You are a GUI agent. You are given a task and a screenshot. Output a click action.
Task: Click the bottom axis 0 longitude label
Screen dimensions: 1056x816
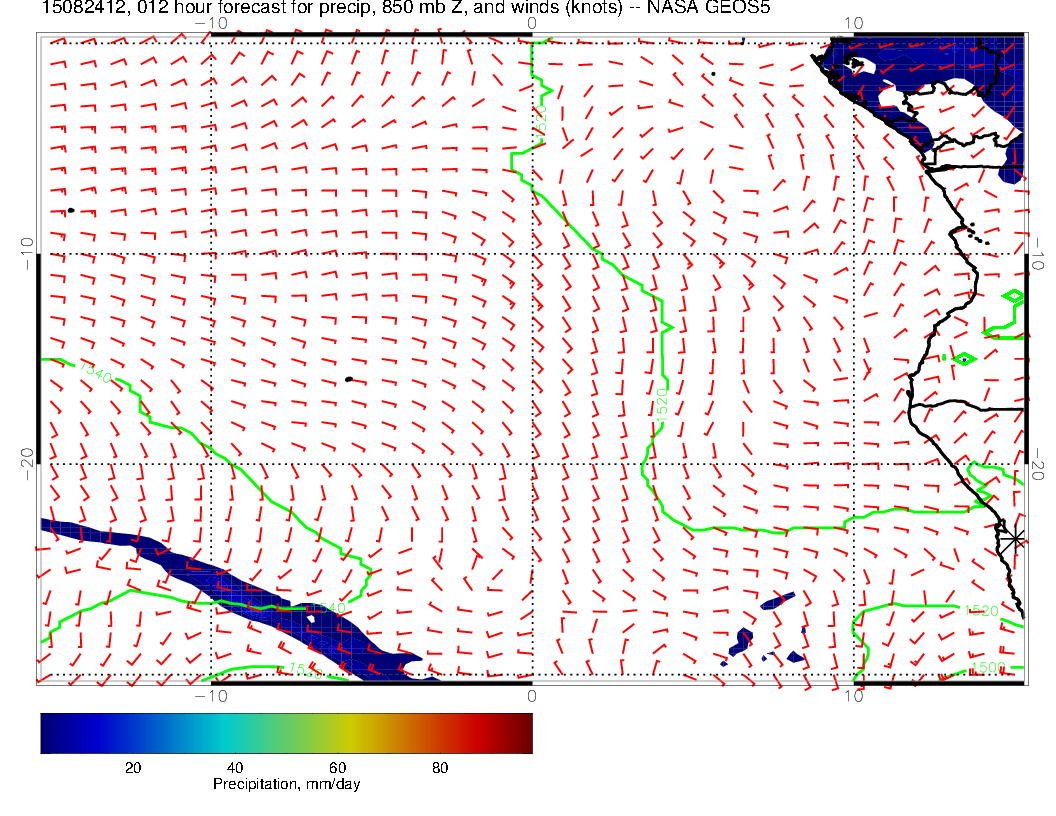click(x=532, y=695)
